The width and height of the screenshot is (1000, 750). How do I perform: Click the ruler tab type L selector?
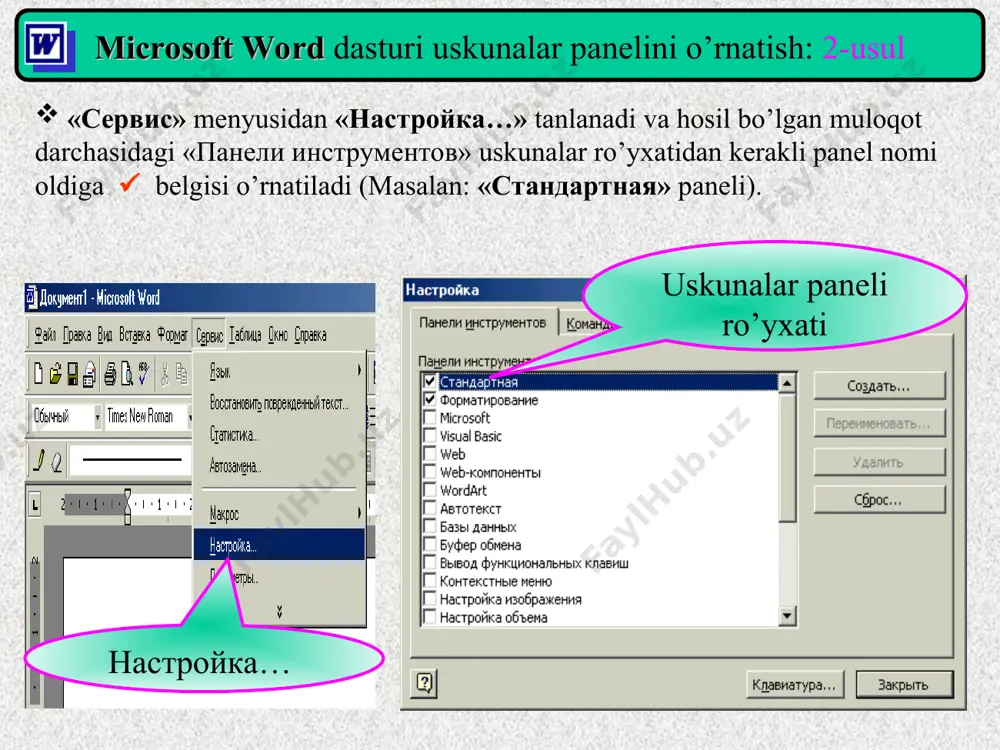(x=35, y=506)
